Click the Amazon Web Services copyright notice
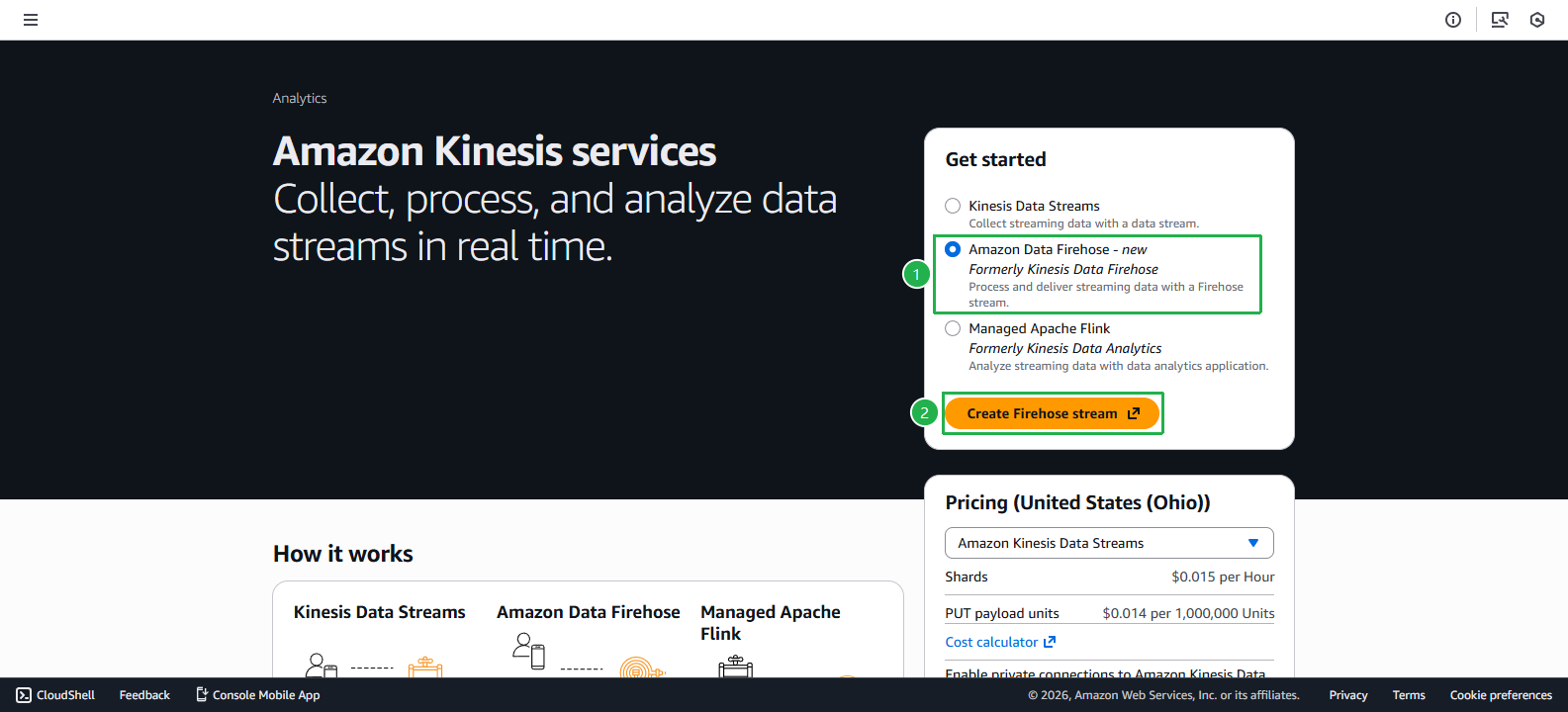 coord(1163,695)
